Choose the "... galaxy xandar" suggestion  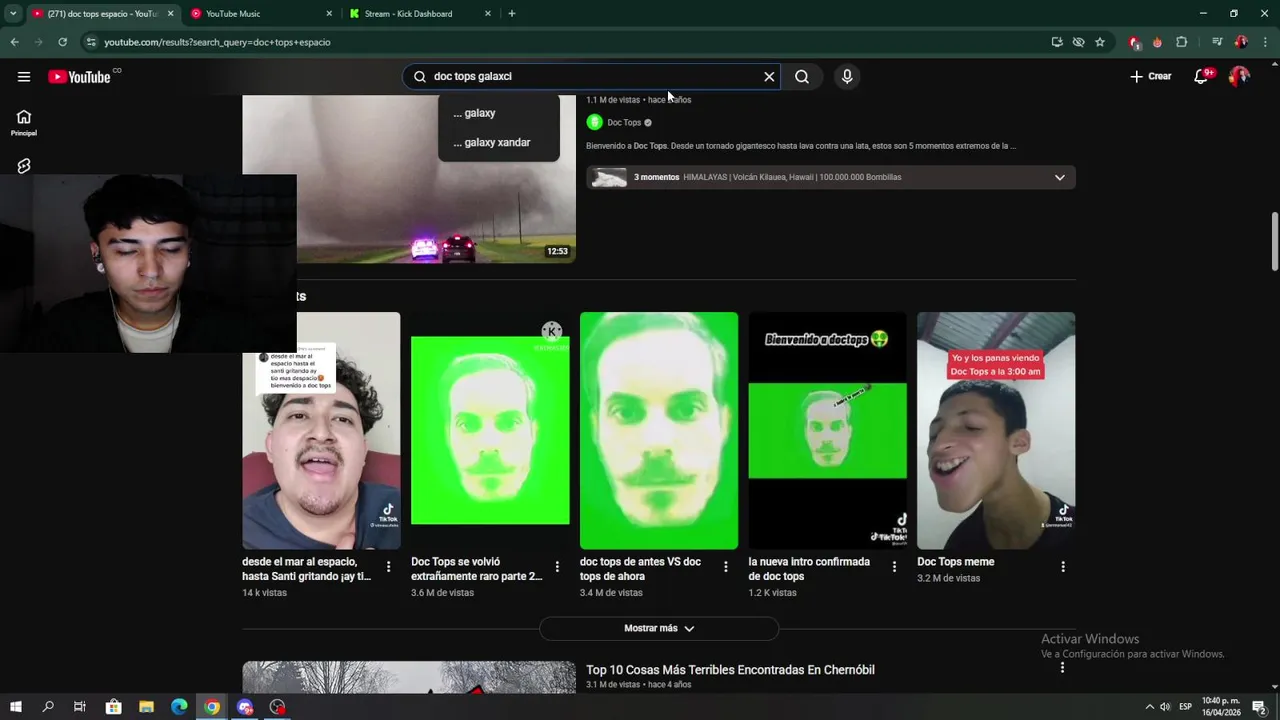pos(499,143)
